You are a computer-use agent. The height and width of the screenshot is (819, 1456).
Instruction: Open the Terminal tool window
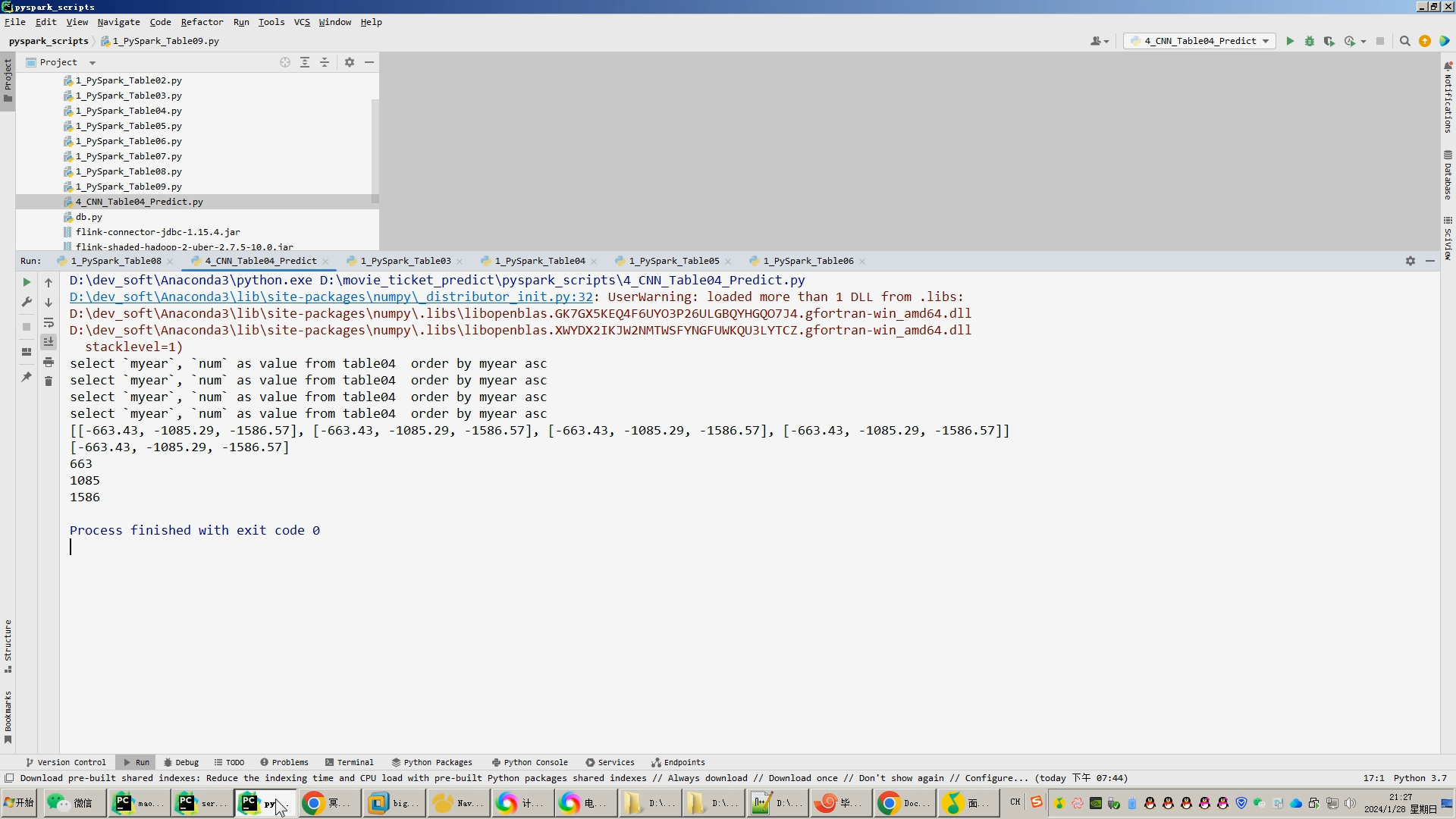pos(349,762)
